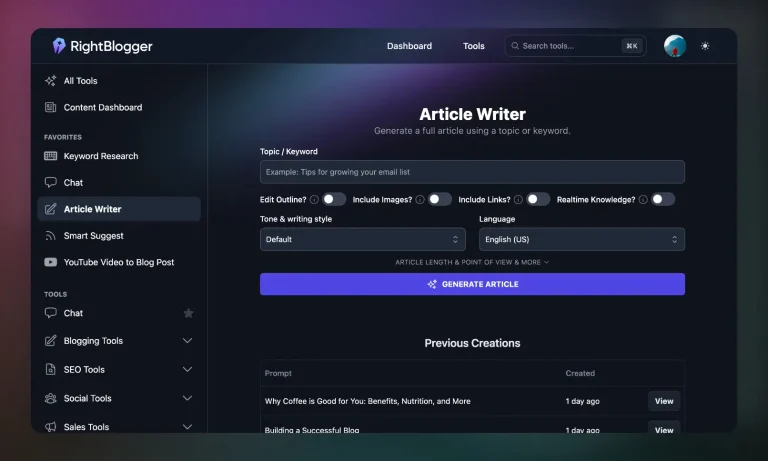Go to the Dashboard tab
The image size is (768, 461).
click(x=409, y=46)
